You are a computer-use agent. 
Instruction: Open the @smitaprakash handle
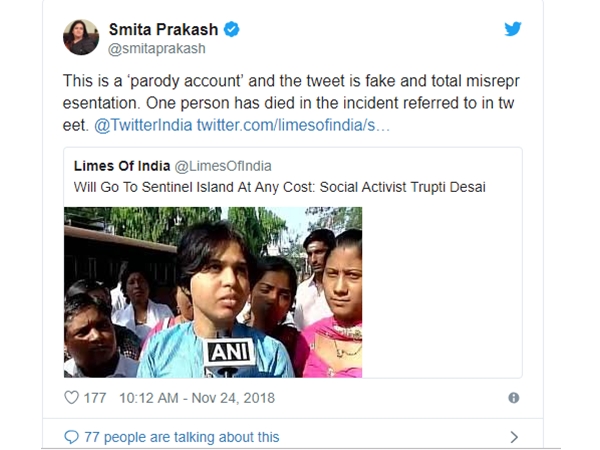point(157,49)
